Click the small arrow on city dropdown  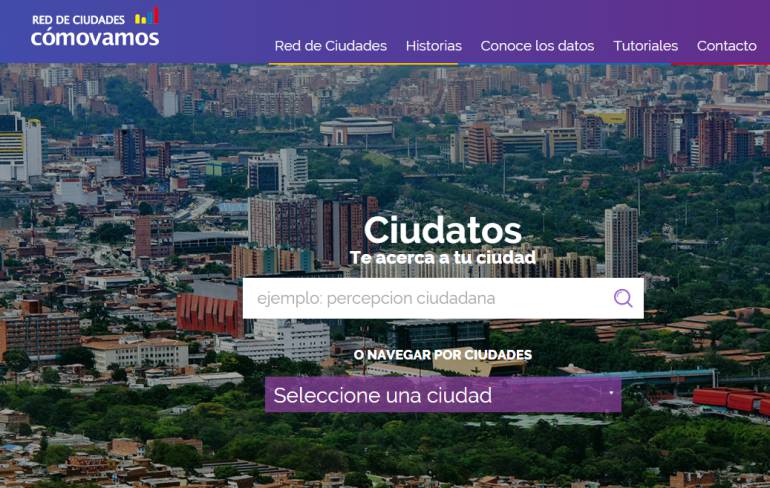pos(611,393)
